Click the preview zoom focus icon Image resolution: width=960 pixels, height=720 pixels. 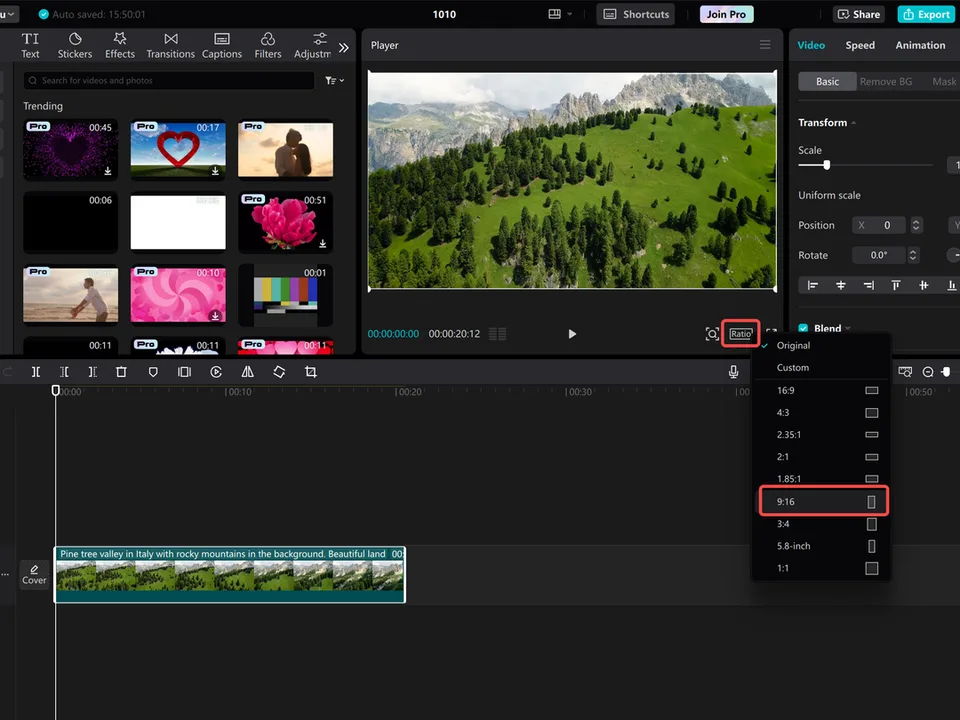click(x=711, y=334)
